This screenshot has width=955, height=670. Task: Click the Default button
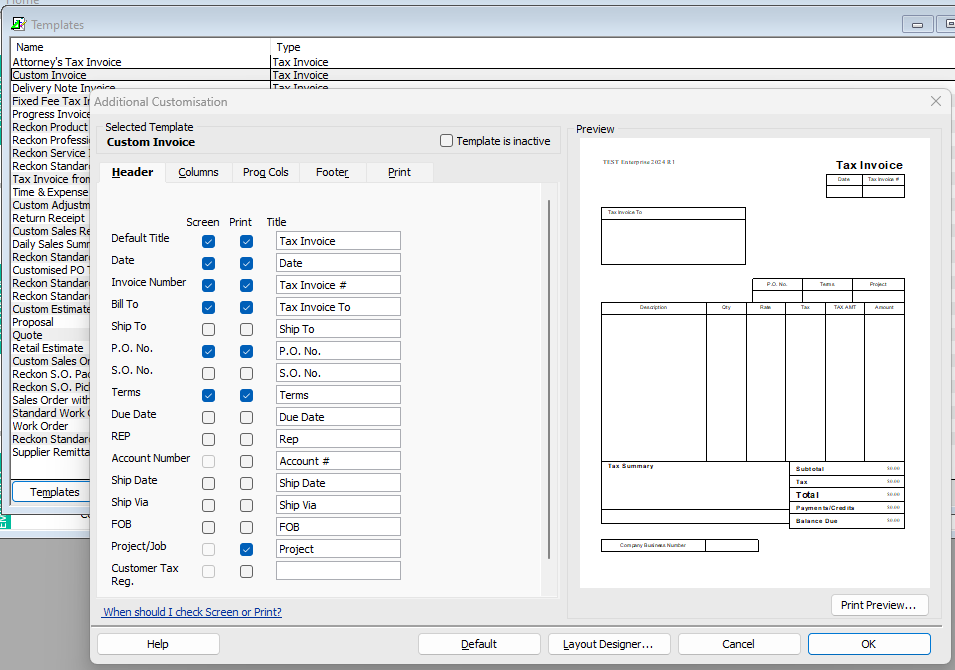point(479,644)
